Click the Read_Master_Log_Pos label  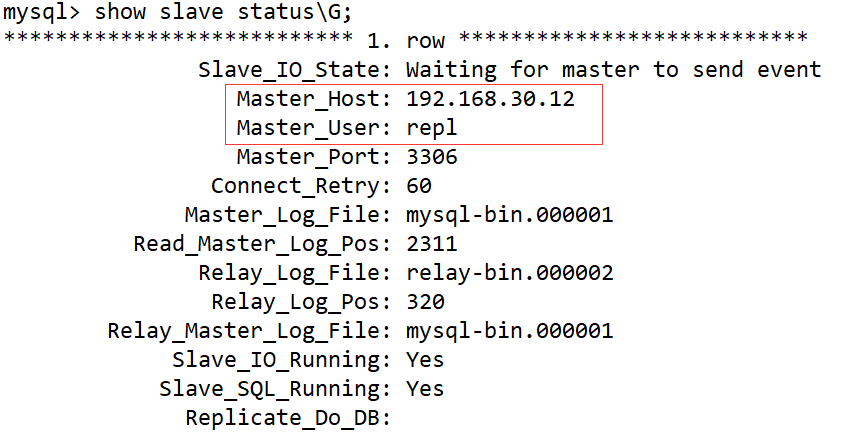263,244
